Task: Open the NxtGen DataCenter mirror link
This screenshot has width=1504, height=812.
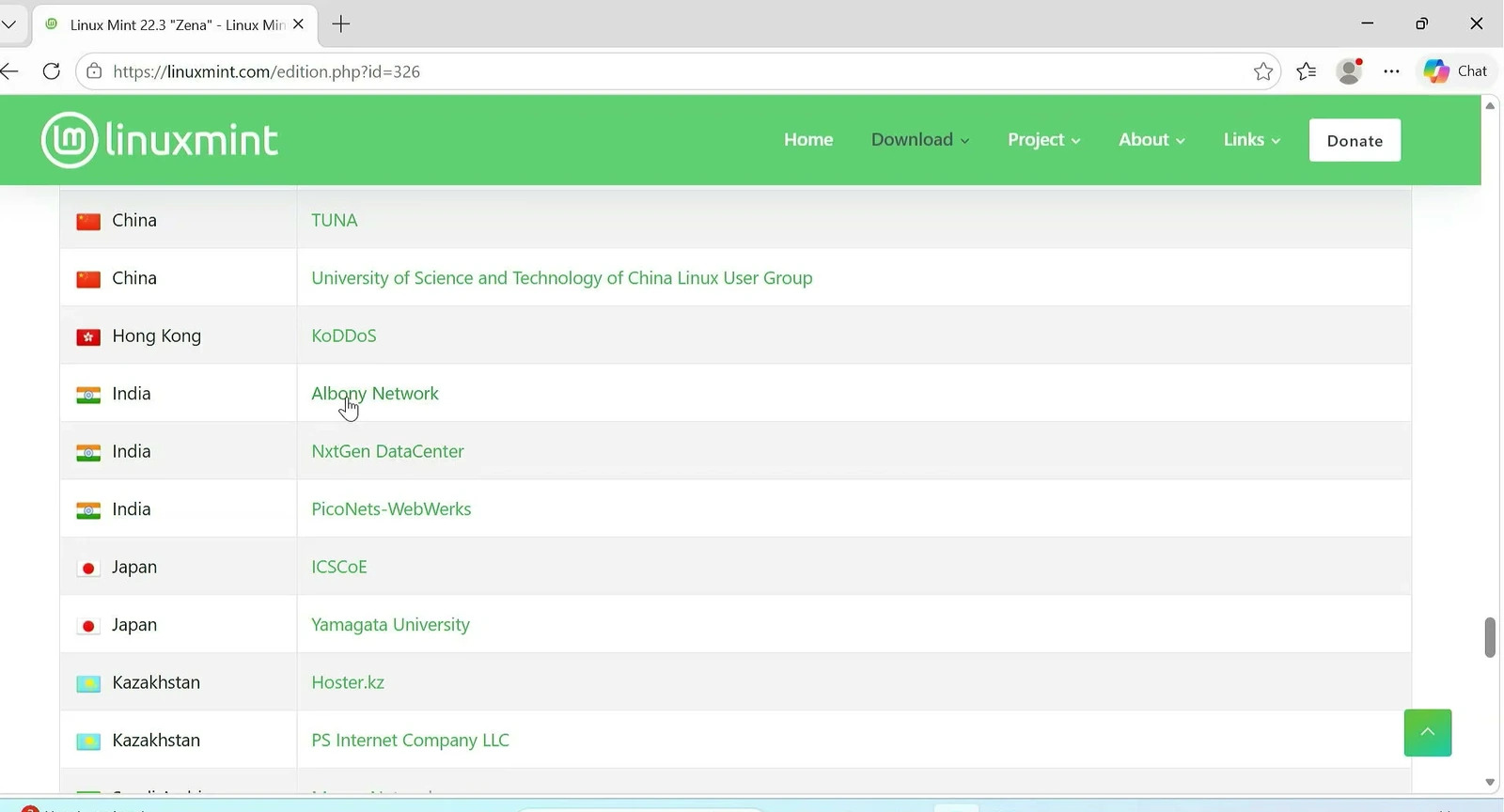Action: tap(387, 451)
